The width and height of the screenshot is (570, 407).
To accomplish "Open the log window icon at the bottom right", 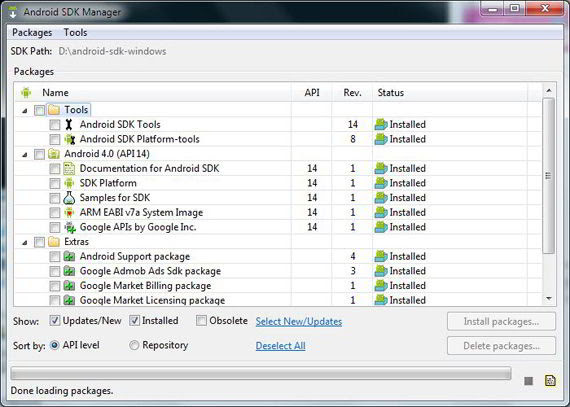I will point(550,380).
